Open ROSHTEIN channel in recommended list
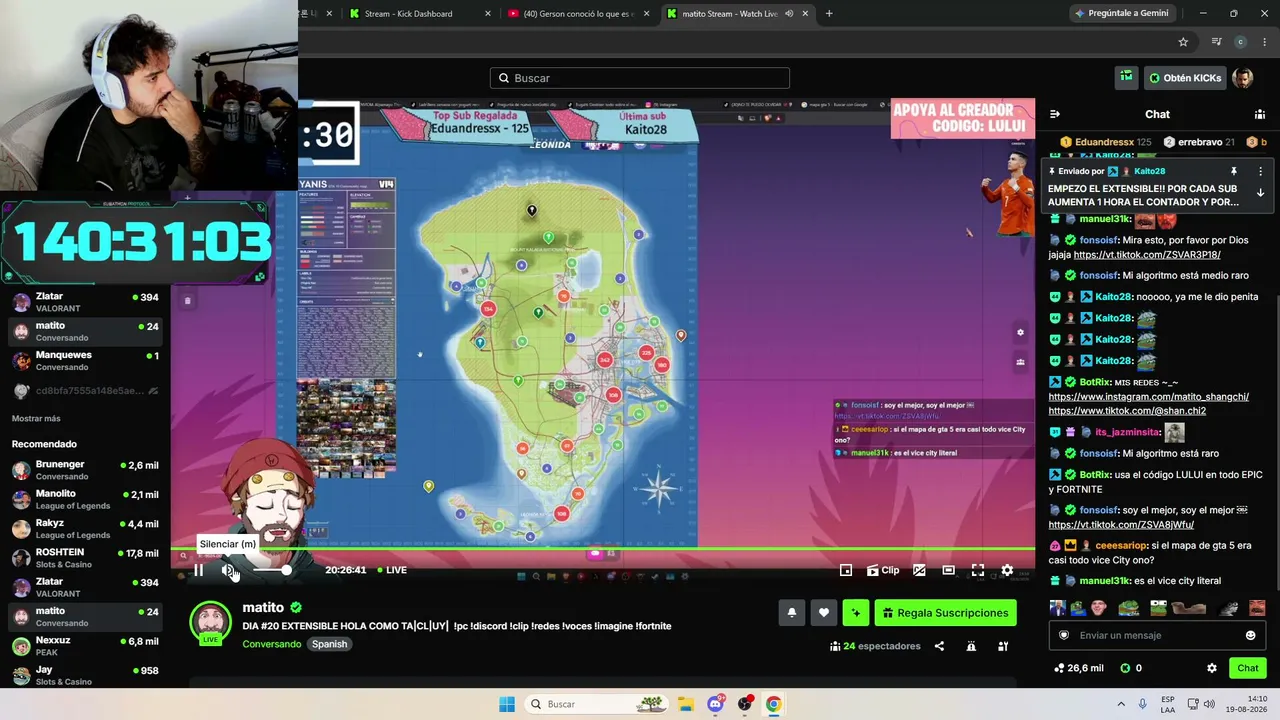This screenshot has width=1280, height=720. coord(85,558)
